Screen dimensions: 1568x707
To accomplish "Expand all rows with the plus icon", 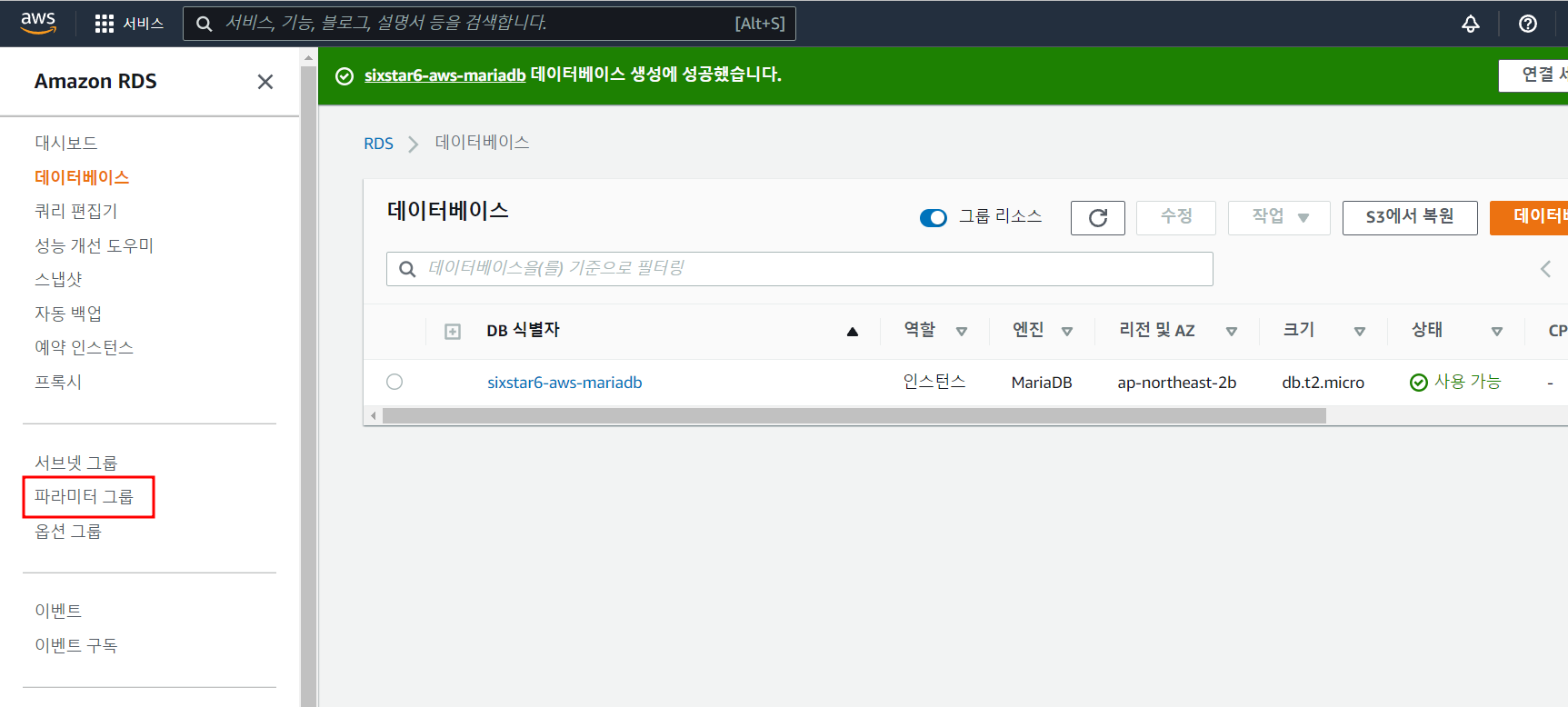I will [x=453, y=332].
